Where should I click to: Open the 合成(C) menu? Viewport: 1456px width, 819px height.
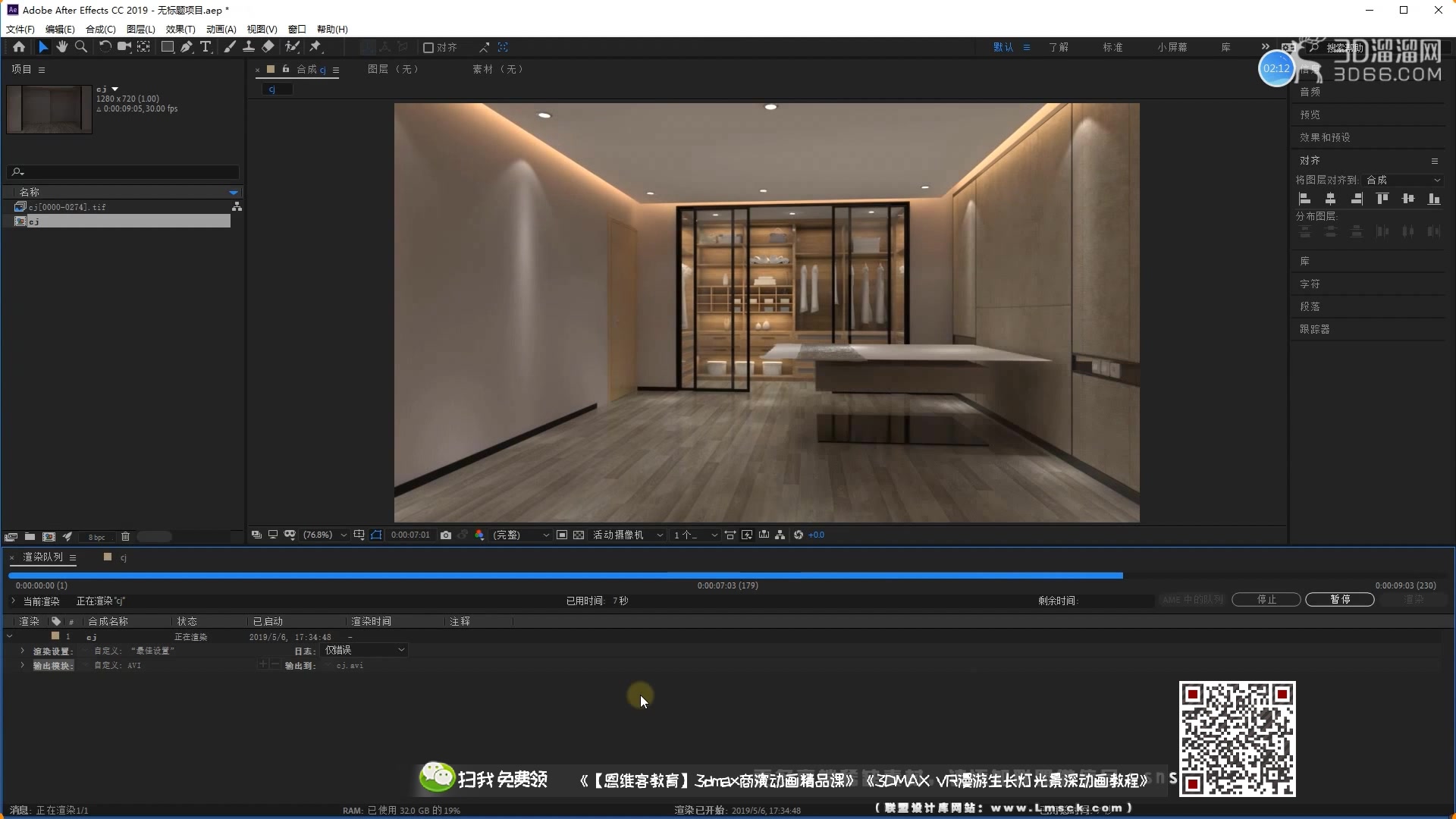101,29
